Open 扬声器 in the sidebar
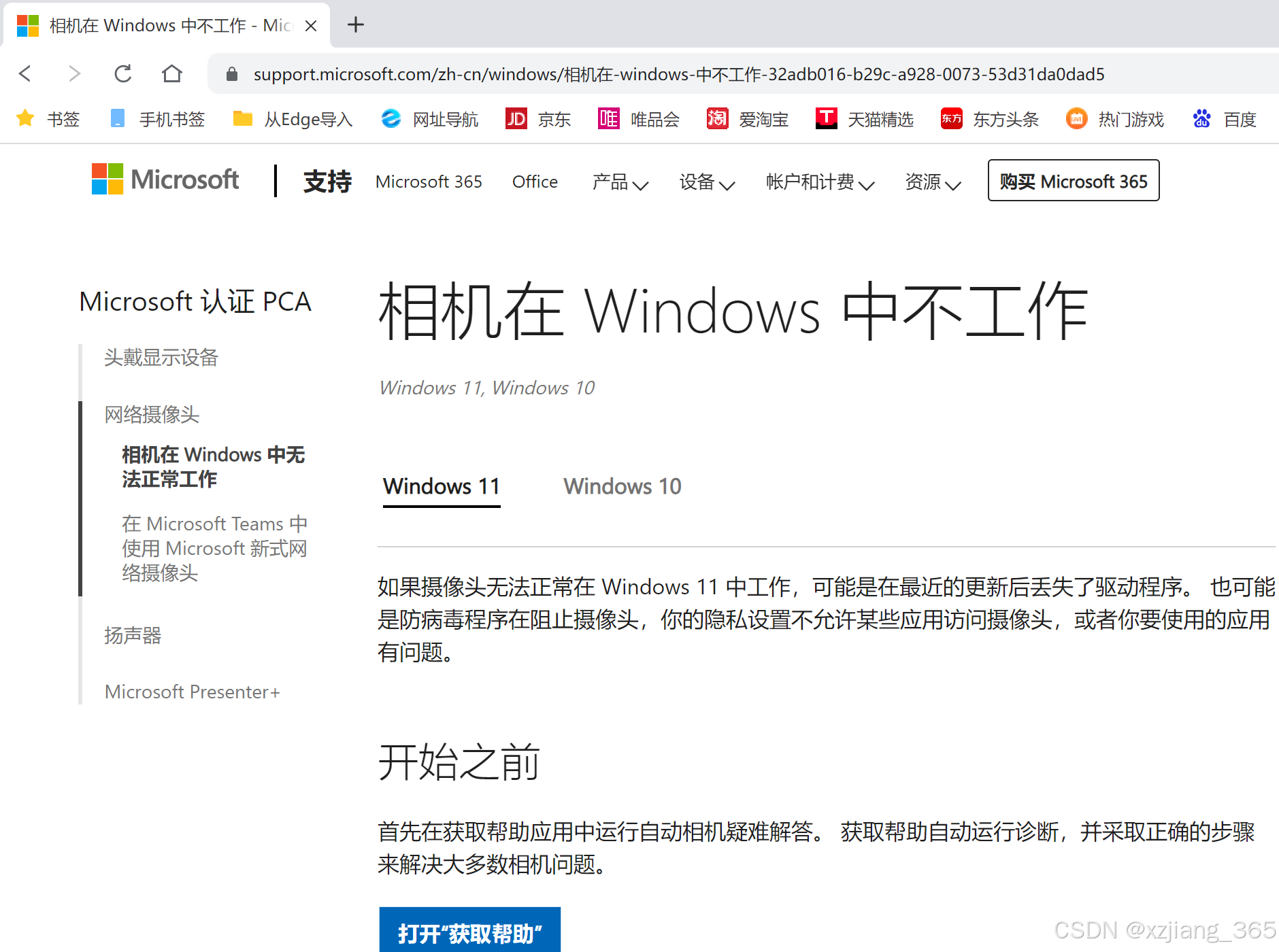 [x=133, y=636]
